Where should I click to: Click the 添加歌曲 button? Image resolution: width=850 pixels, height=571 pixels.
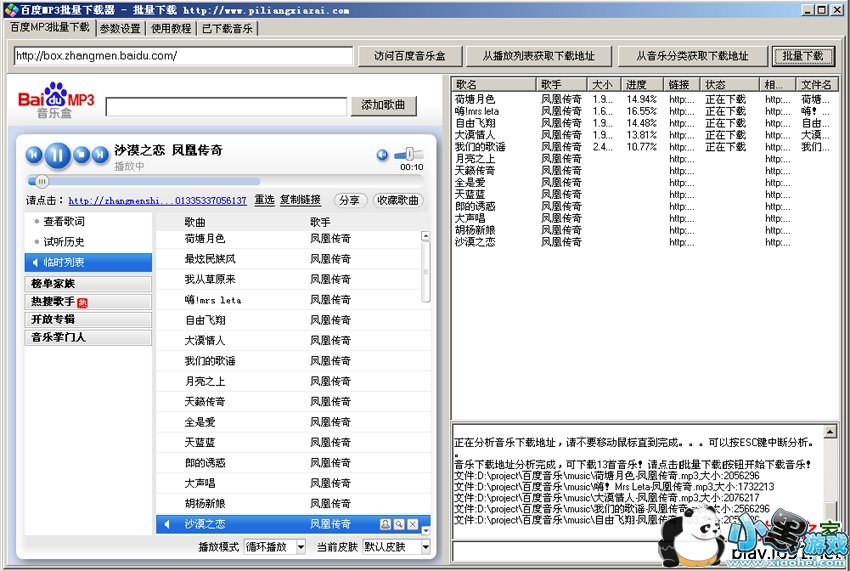(383, 105)
